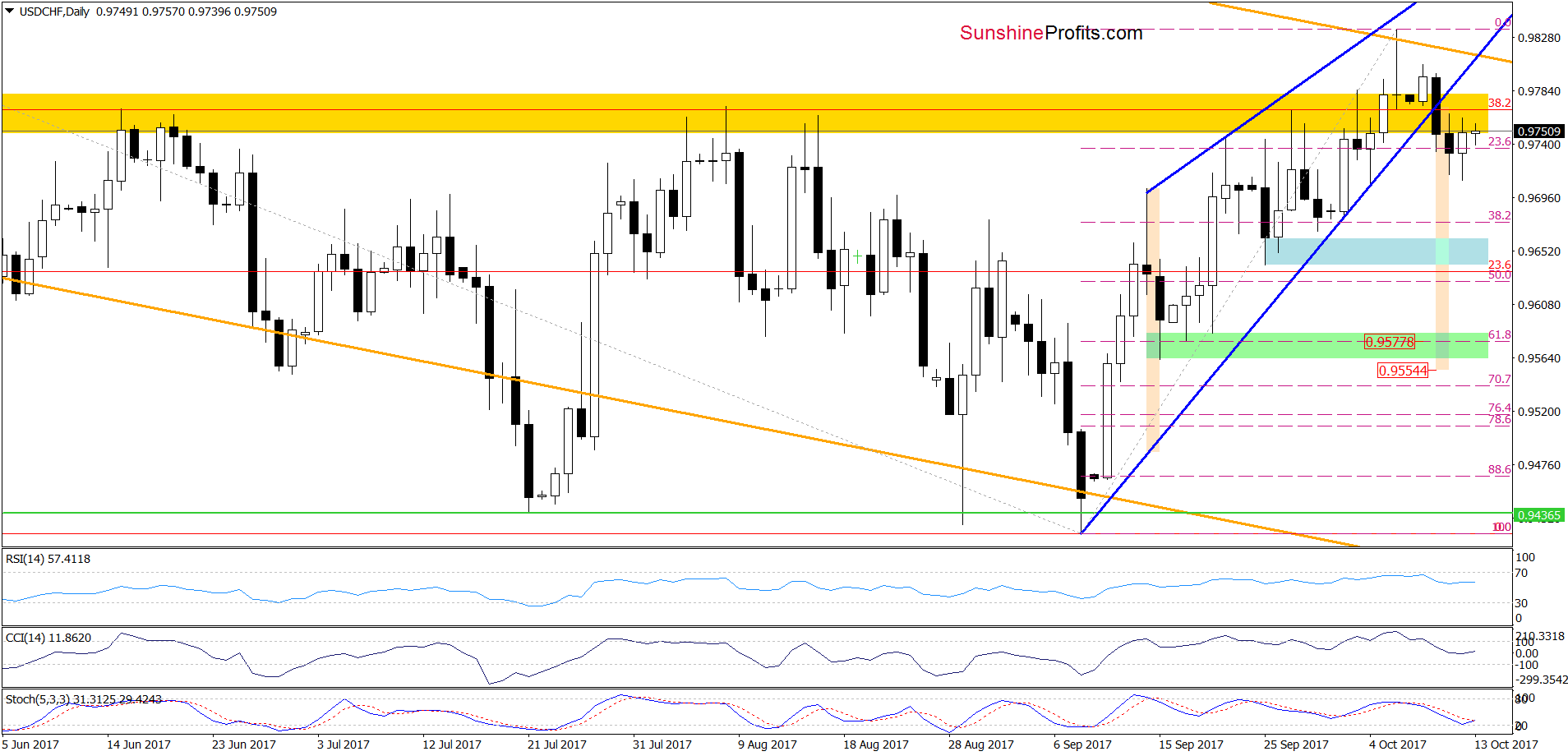Select the RSI(14) 57.4118 indicator label
The height and width of the screenshot is (756, 1568).
[x=48, y=559]
